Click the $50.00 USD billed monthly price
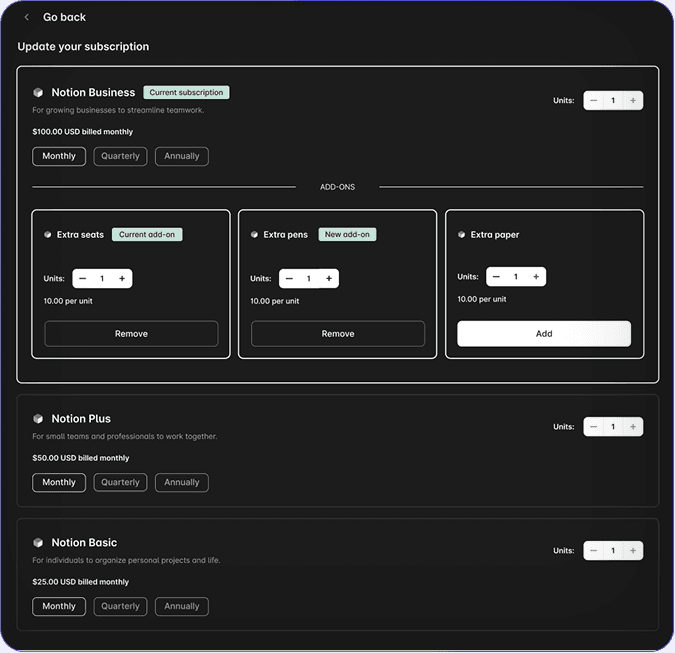 pos(81,458)
